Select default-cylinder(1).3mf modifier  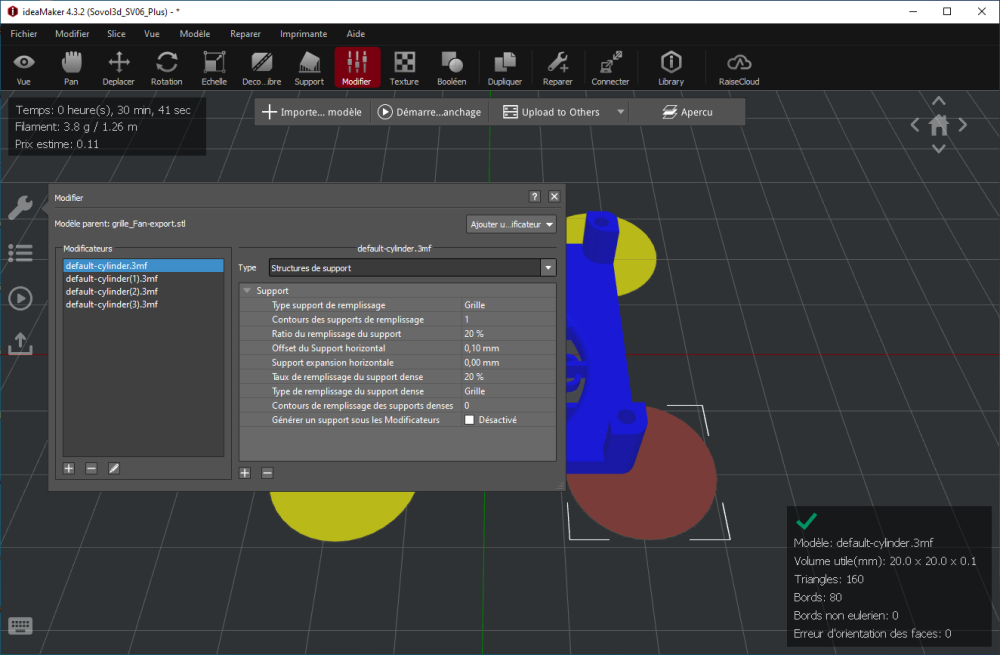143,279
